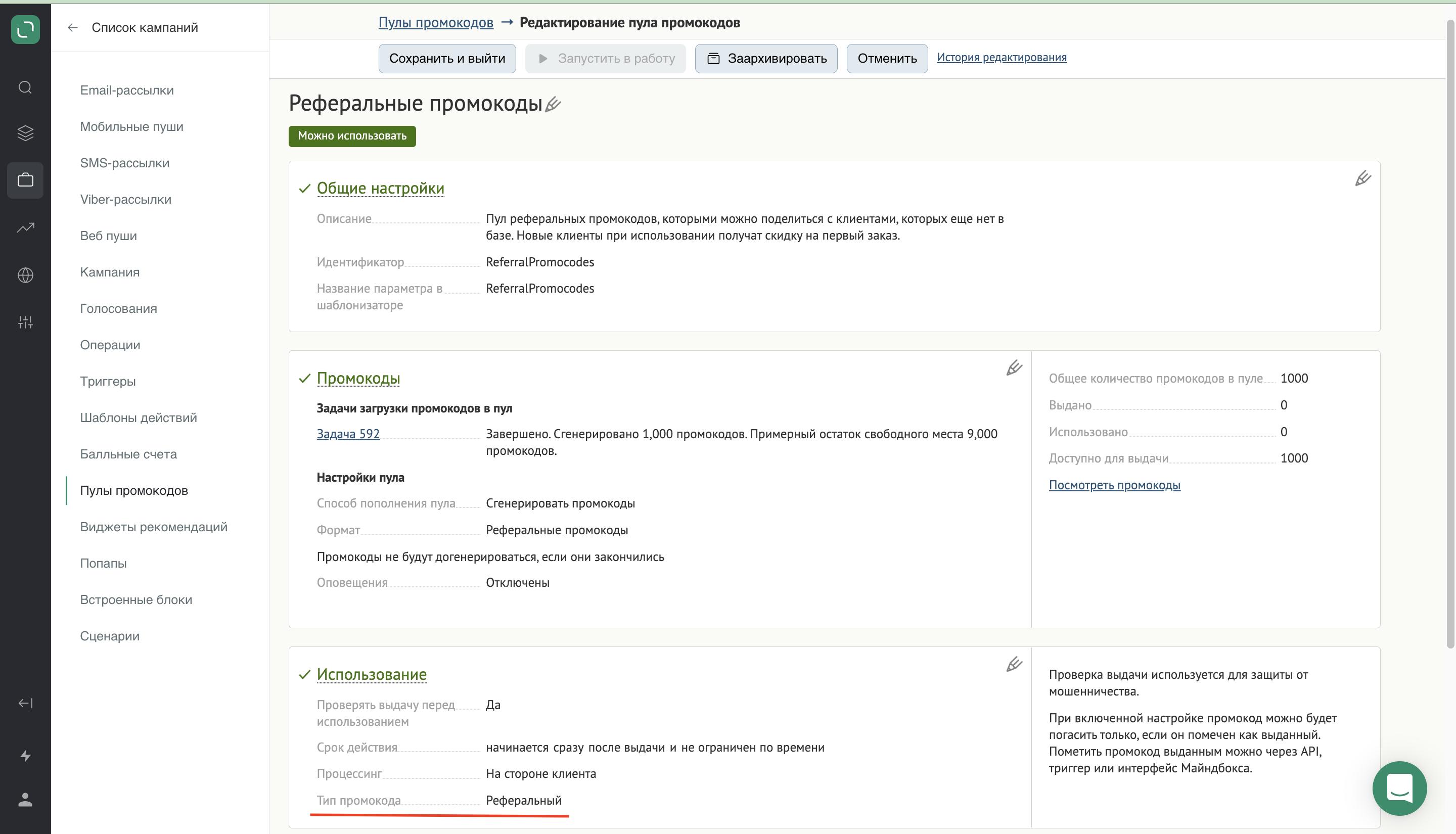Open Операции menu item

click(110, 345)
